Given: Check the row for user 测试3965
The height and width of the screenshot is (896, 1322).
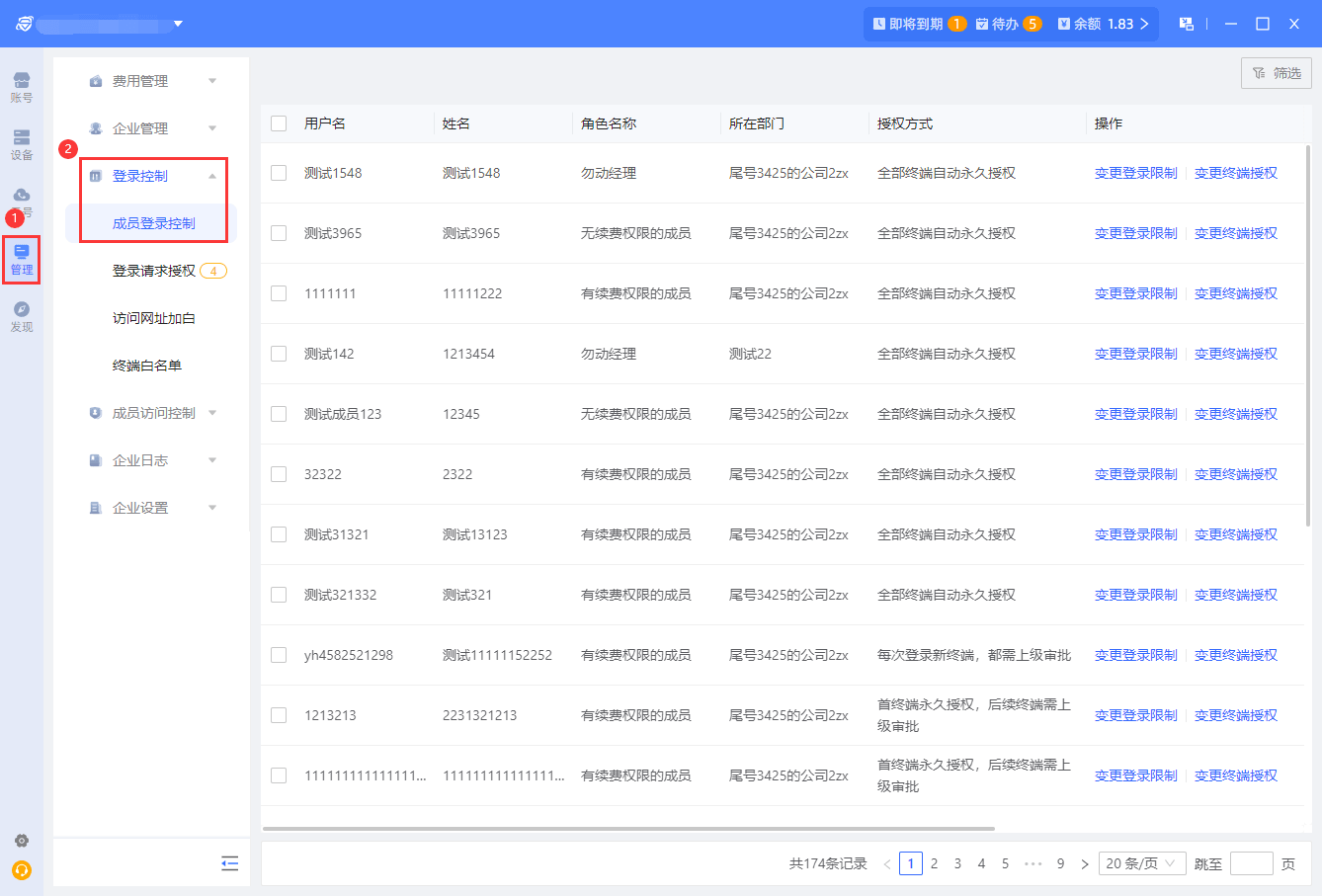Looking at the screenshot, I should 279,233.
